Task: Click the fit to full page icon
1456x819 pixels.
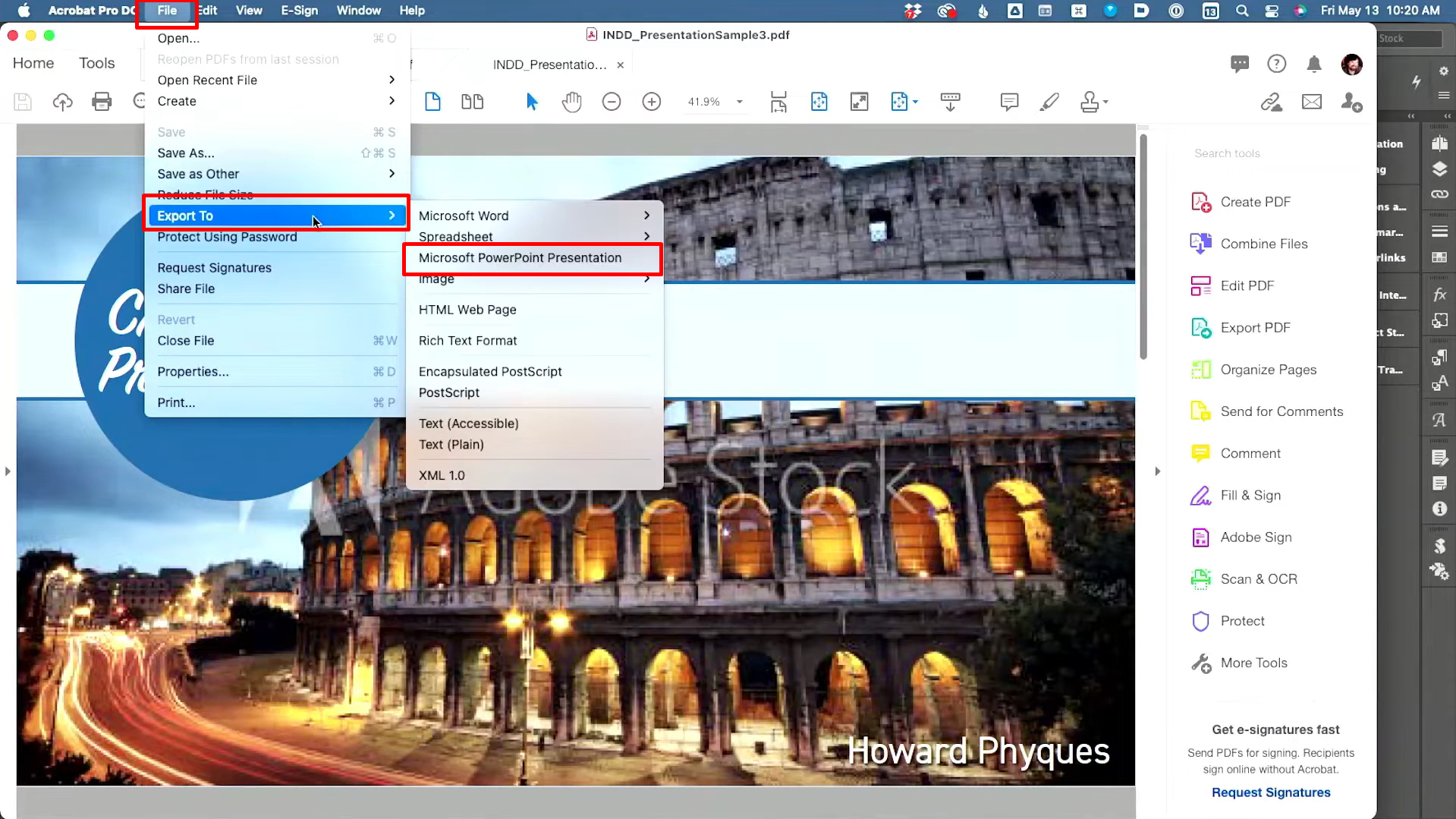Action: click(x=819, y=102)
